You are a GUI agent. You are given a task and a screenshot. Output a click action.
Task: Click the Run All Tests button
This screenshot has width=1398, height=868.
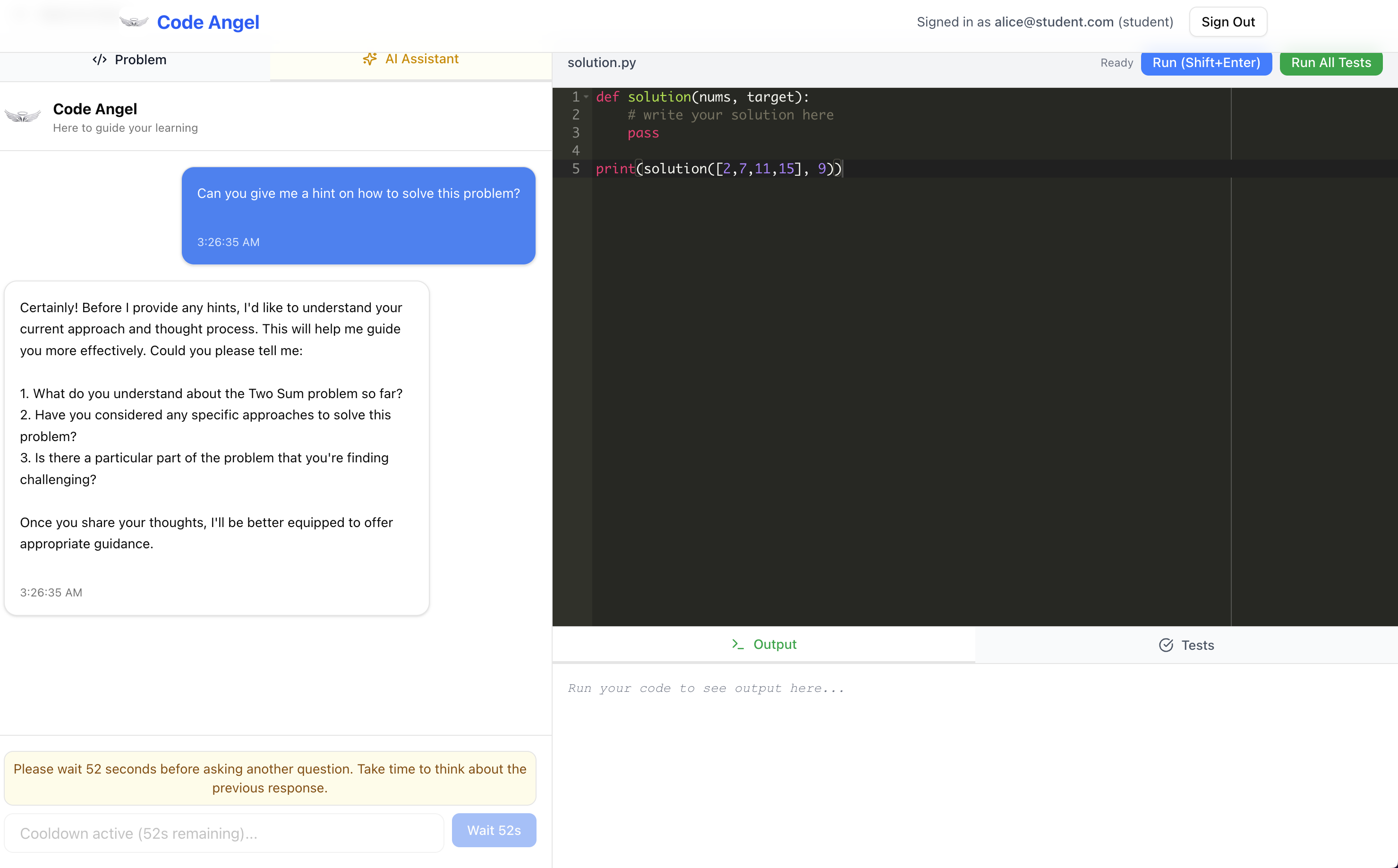click(1330, 63)
